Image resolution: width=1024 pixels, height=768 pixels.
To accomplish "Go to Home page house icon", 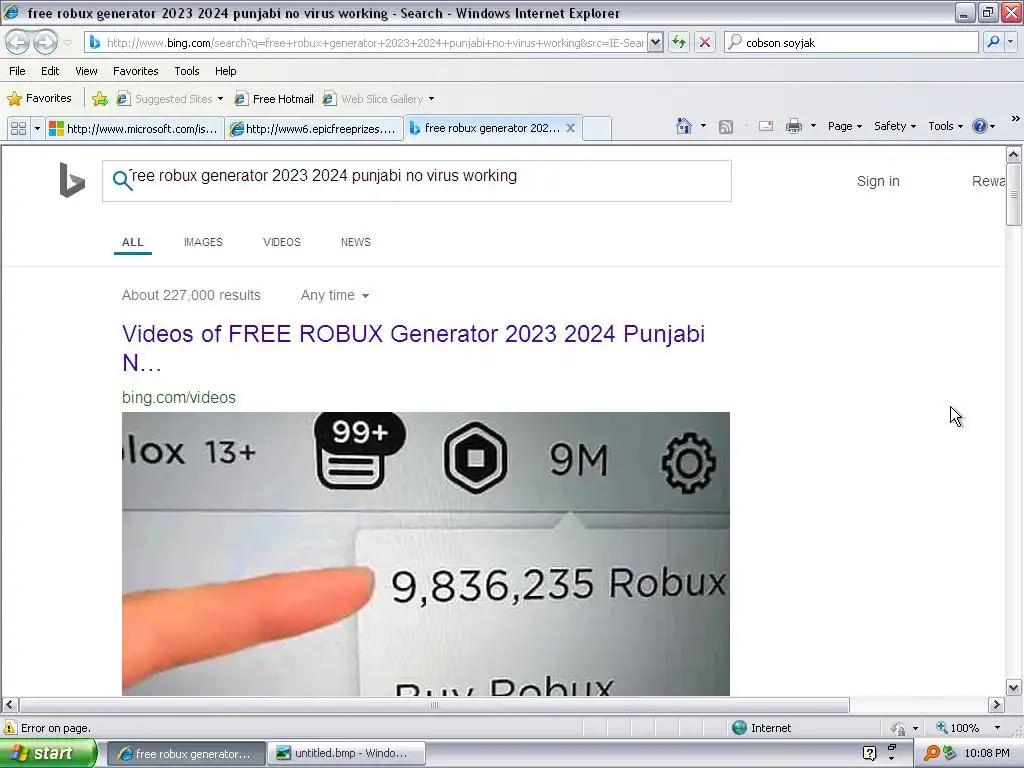I will pyautogui.click(x=684, y=126).
